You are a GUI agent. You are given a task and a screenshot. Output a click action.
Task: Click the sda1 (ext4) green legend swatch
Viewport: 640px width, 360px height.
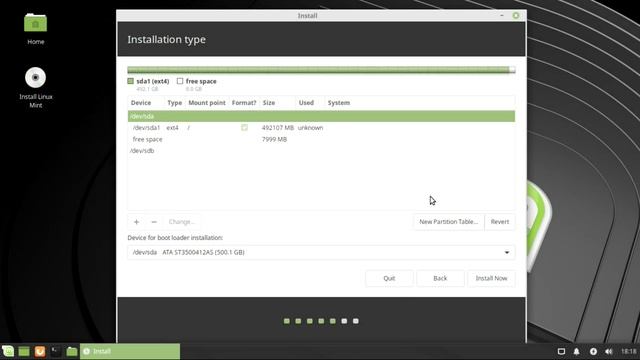pyautogui.click(x=131, y=81)
